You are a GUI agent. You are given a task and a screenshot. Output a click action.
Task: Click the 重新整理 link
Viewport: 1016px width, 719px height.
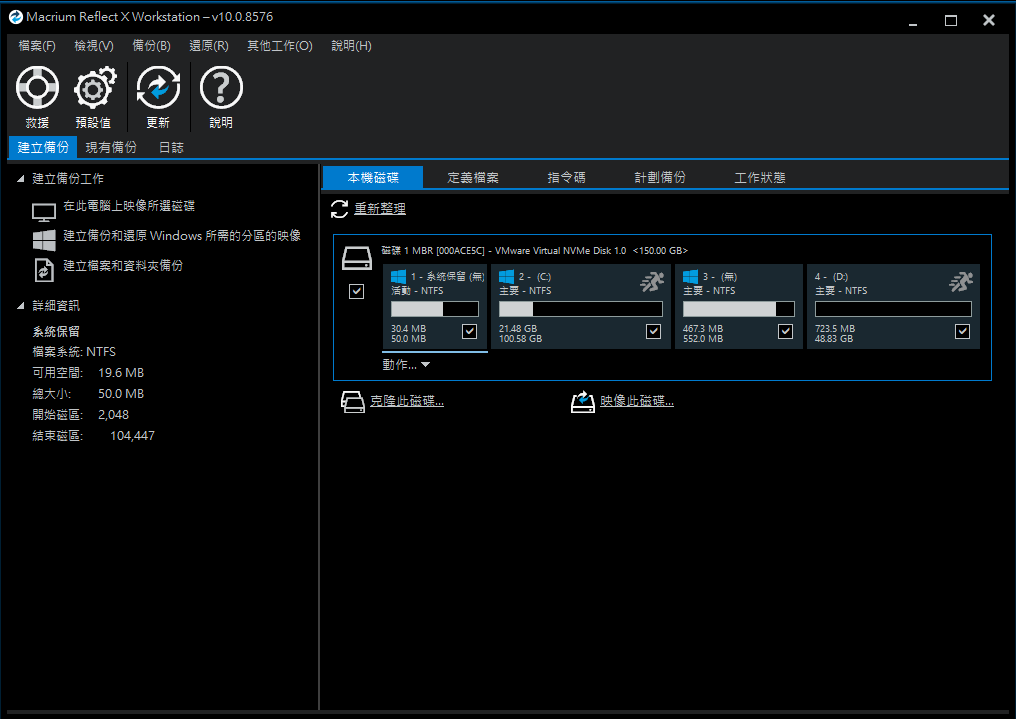(x=380, y=209)
